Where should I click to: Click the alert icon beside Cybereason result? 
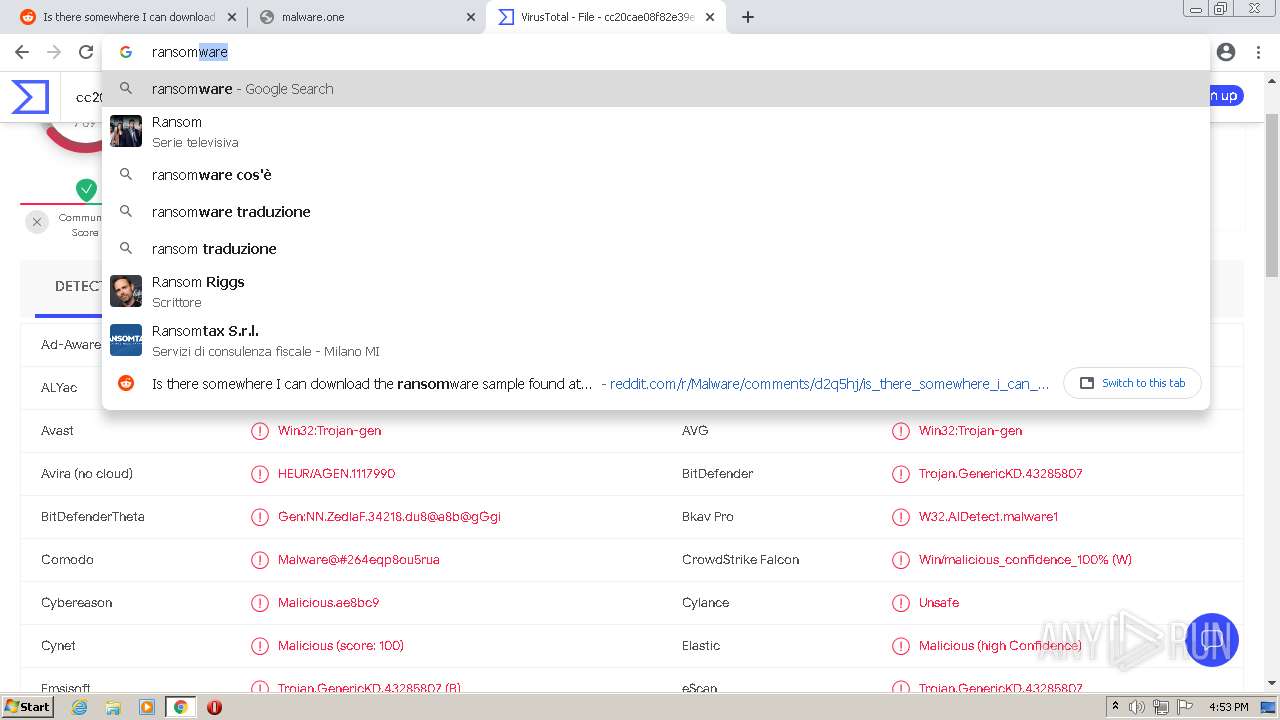pyautogui.click(x=260, y=603)
